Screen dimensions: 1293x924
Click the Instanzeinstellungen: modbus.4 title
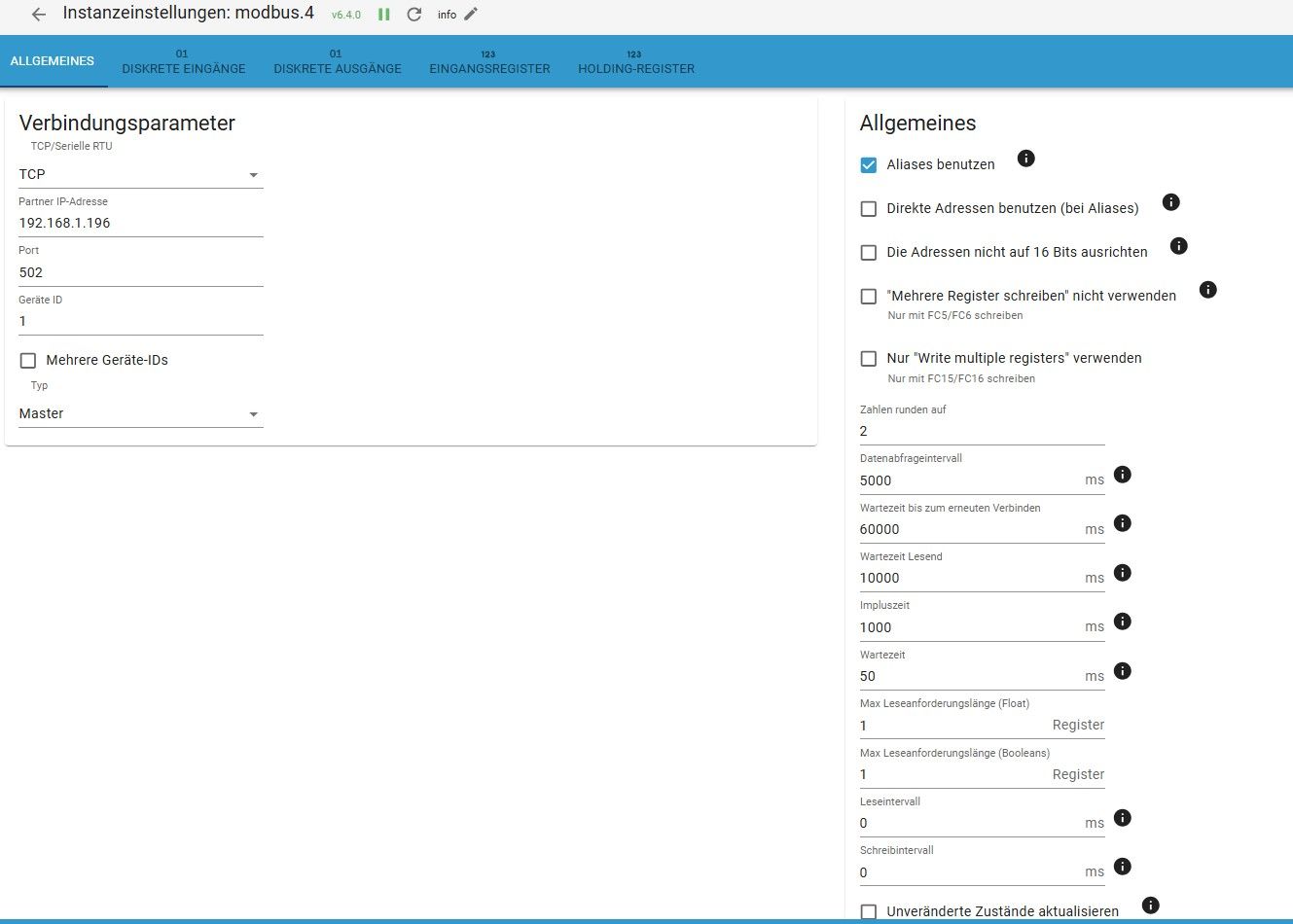point(189,14)
